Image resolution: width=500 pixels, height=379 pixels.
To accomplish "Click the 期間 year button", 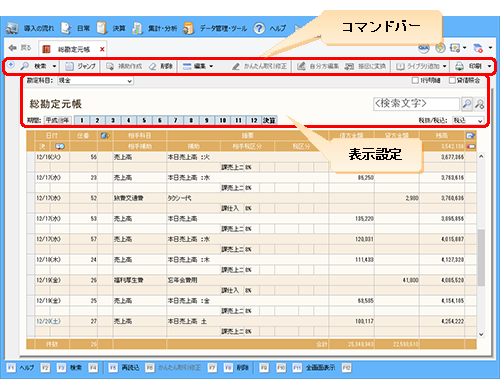I will tap(58, 120).
